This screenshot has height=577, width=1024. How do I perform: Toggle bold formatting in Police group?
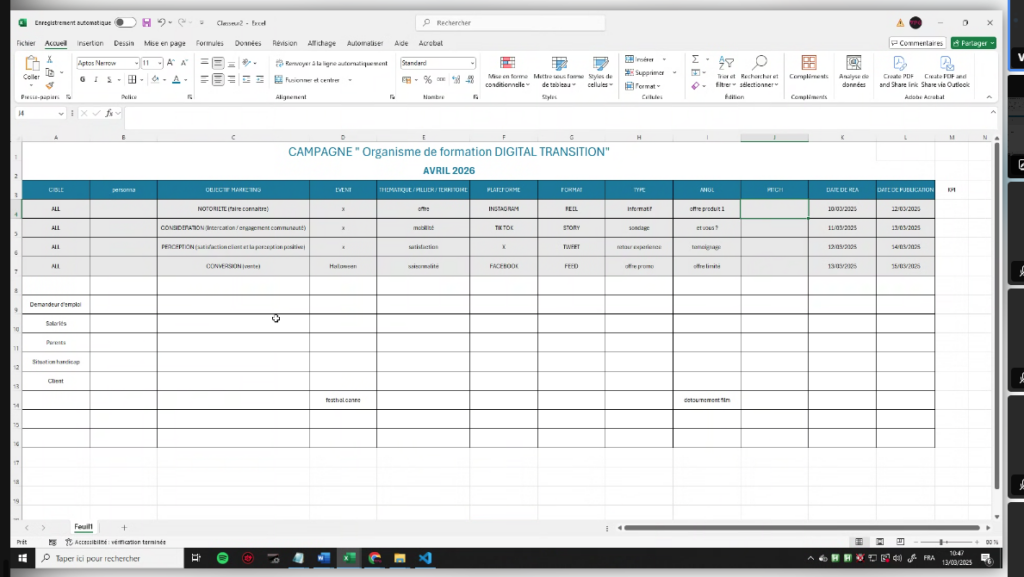pyautogui.click(x=82, y=80)
